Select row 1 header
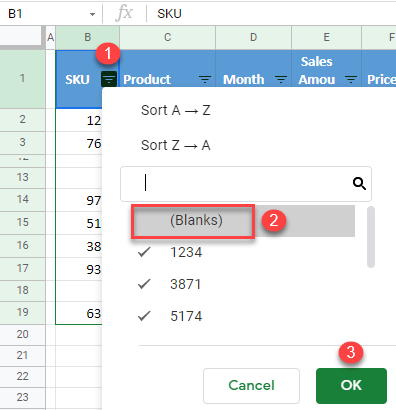The height and width of the screenshot is (410, 396). [22, 79]
